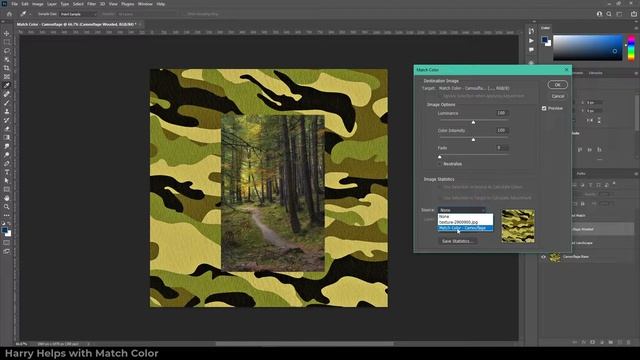Screen dimensions: 640x360
Task: Open the Actions play-arrow panel icon
Action: 531,41
